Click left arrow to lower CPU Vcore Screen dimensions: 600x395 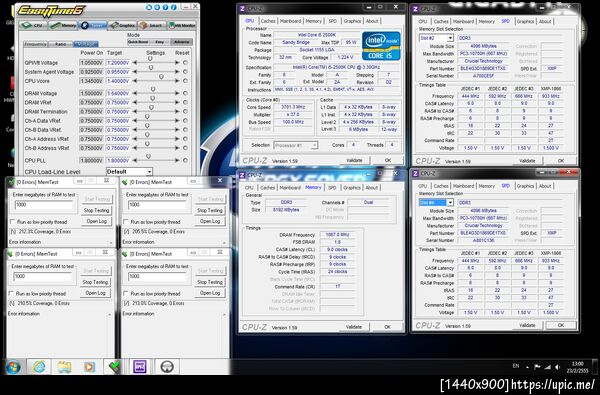pyautogui.click(x=135, y=81)
